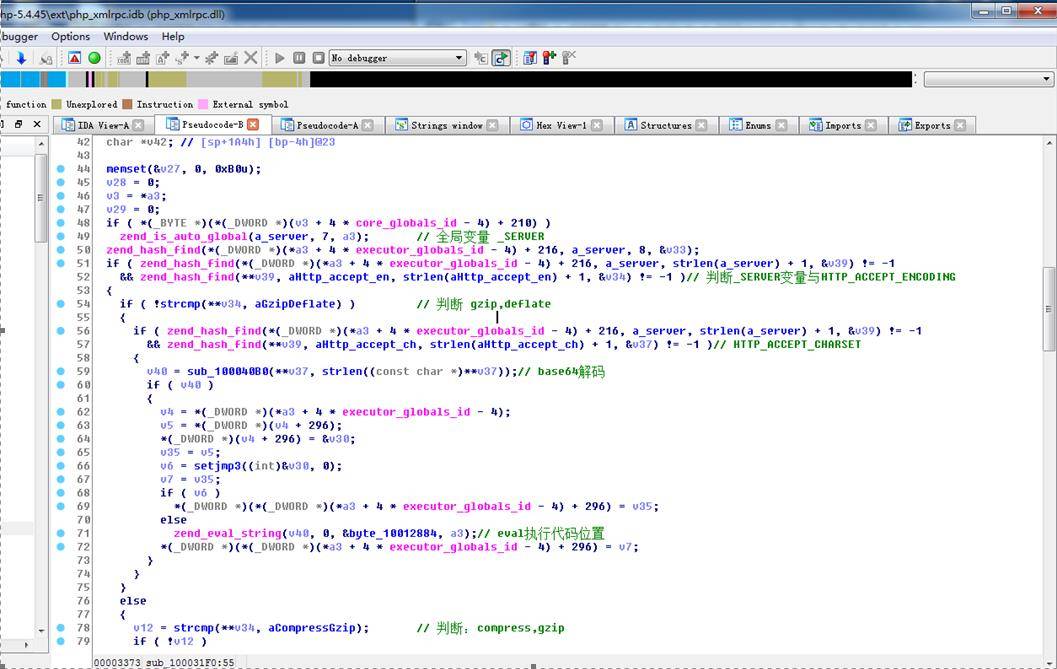This screenshot has height=669, width=1057.
Task: Toggle breakpoint dot on line 78
Action: point(61,627)
